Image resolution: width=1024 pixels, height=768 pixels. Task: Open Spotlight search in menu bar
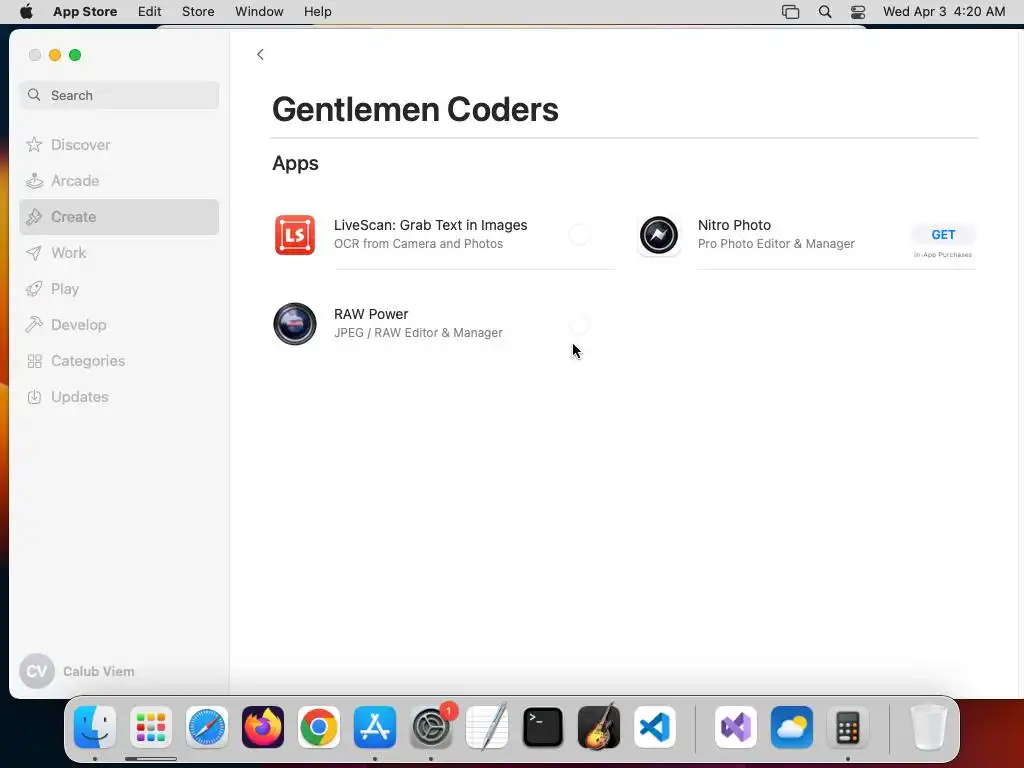(x=825, y=12)
